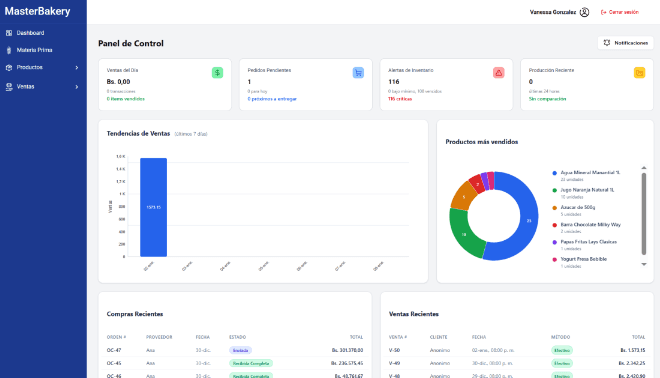660x378 pixels.
Task: Click the blue 1573.15 sales bar
Action: pyautogui.click(x=153, y=207)
